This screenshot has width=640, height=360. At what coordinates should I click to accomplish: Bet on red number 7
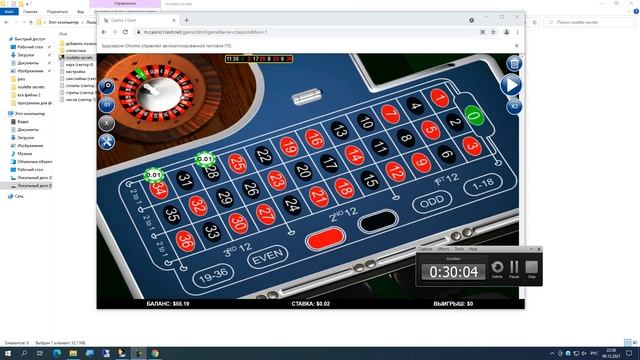coord(390,114)
